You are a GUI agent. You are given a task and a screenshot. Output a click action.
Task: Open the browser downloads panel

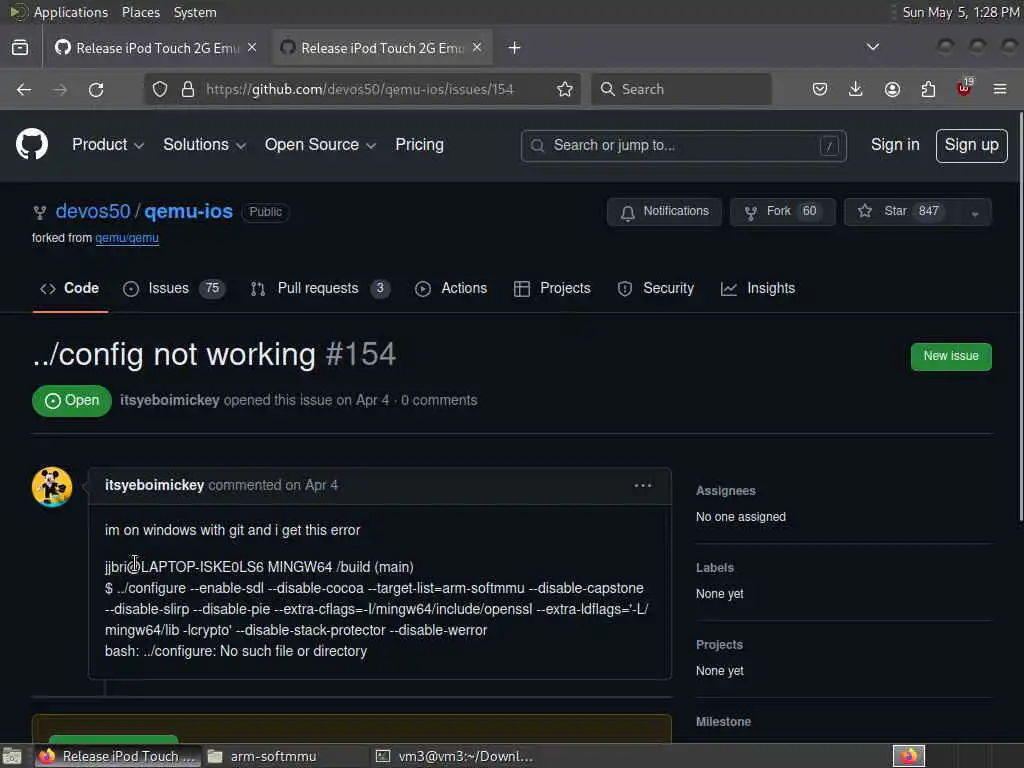pyautogui.click(x=856, y=89)
